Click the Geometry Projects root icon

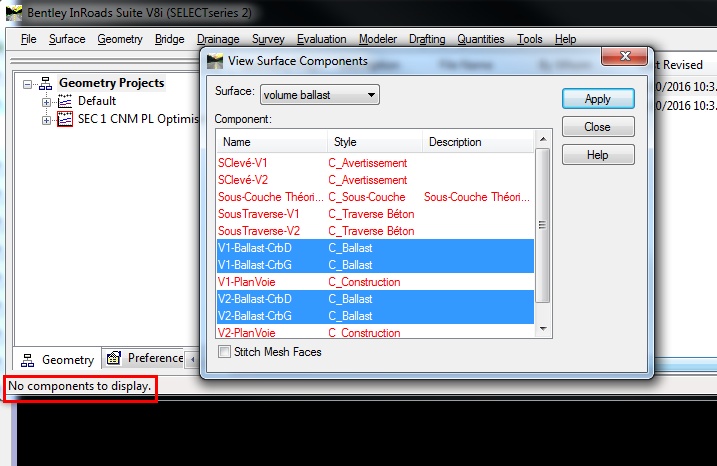(x=45, y=84)
